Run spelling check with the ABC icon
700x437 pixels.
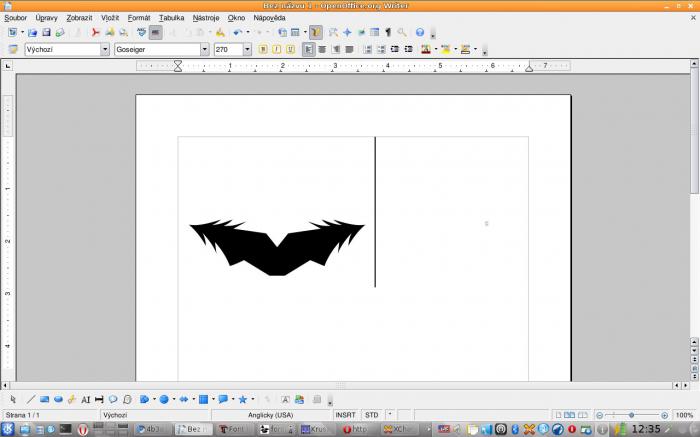142,33
